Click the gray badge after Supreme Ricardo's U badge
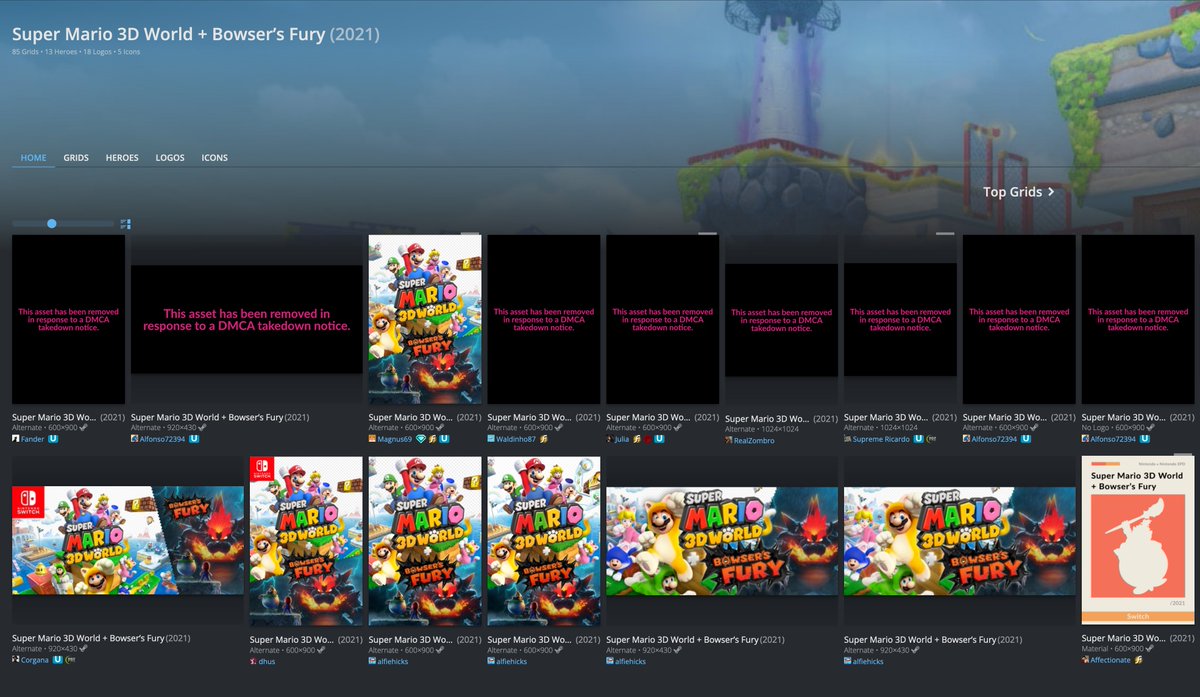Screen dimensions: 1200x697 (929, 439)
